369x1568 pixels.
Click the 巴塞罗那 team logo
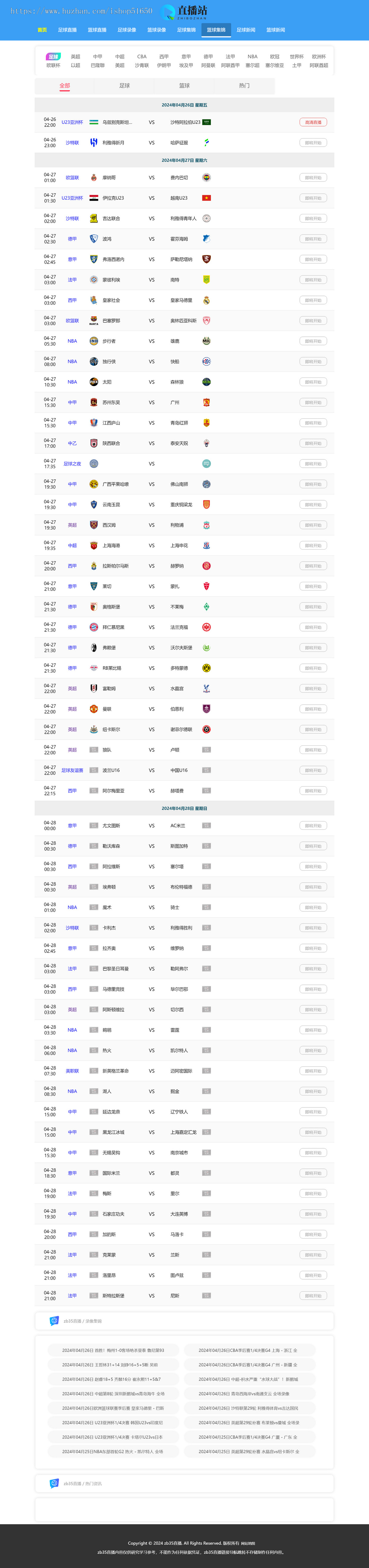pos(93,321)
